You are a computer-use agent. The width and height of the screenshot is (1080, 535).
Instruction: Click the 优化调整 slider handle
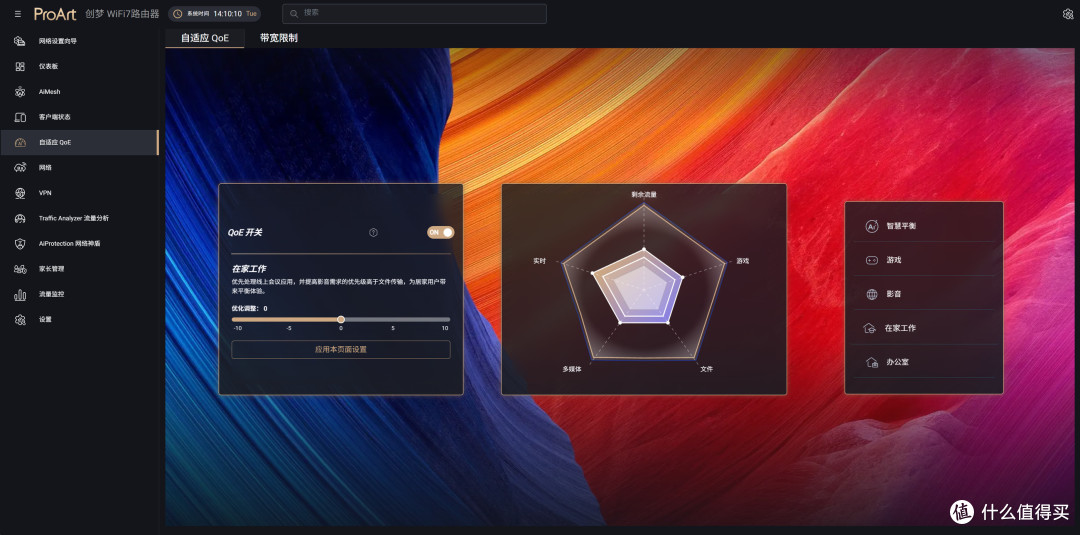(x=341, y=319)
